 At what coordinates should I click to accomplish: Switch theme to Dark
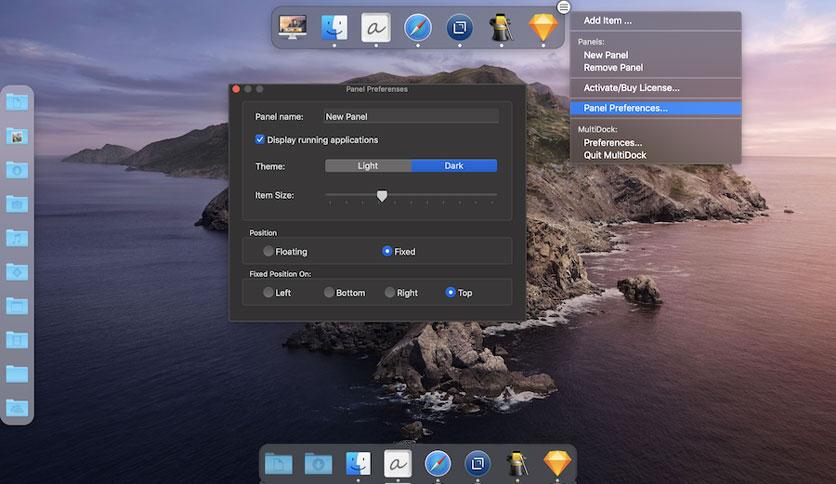tap(454, 166)
